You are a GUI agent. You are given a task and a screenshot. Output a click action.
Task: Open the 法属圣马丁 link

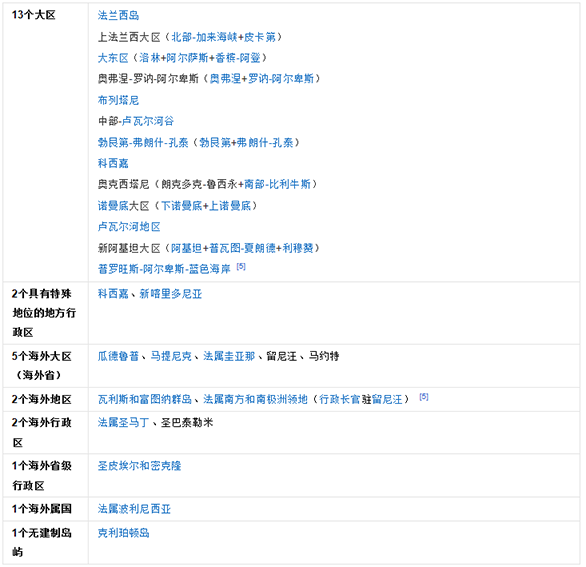coord(123,422)
